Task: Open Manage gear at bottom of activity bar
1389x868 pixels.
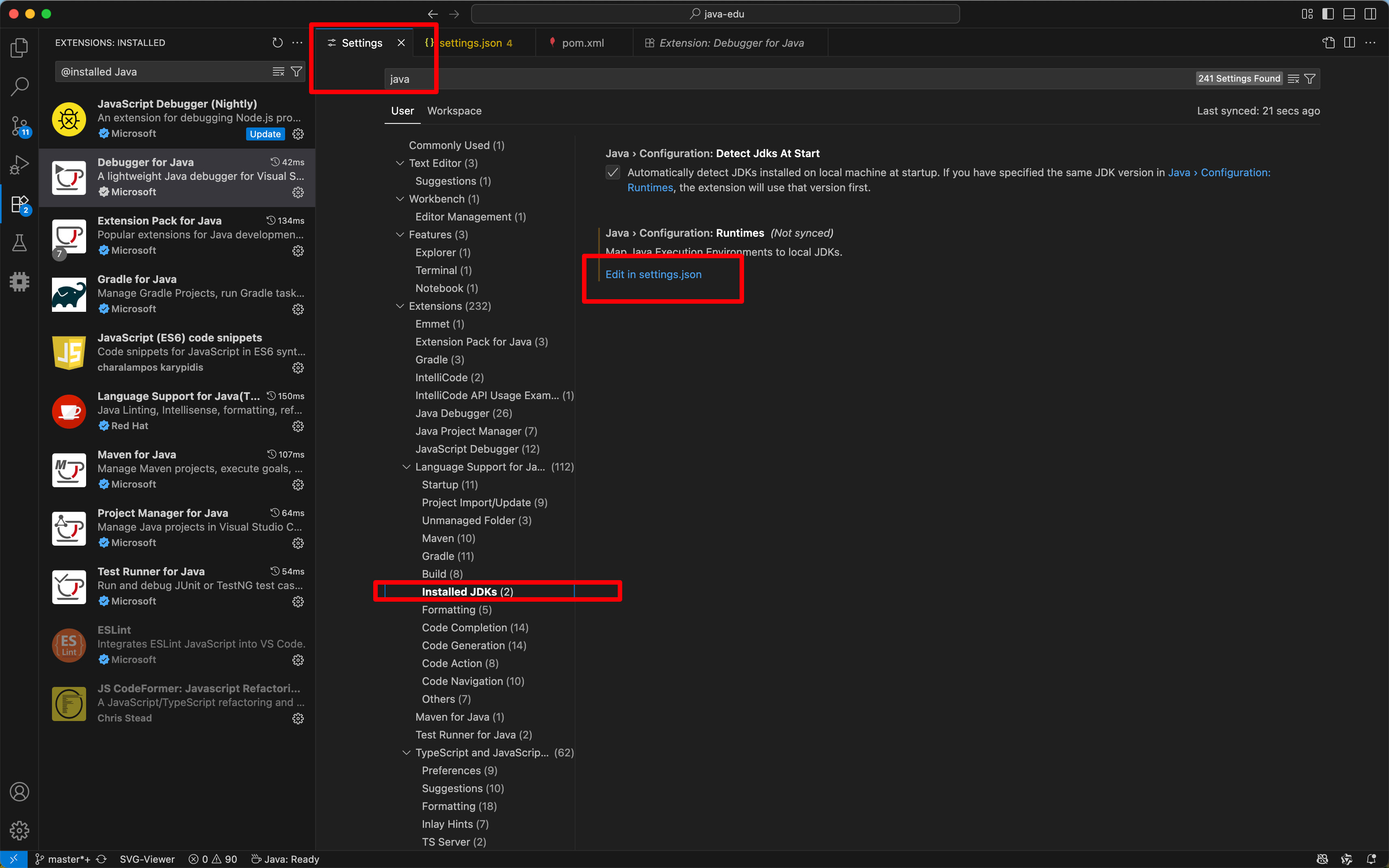Action: point(19,830)
